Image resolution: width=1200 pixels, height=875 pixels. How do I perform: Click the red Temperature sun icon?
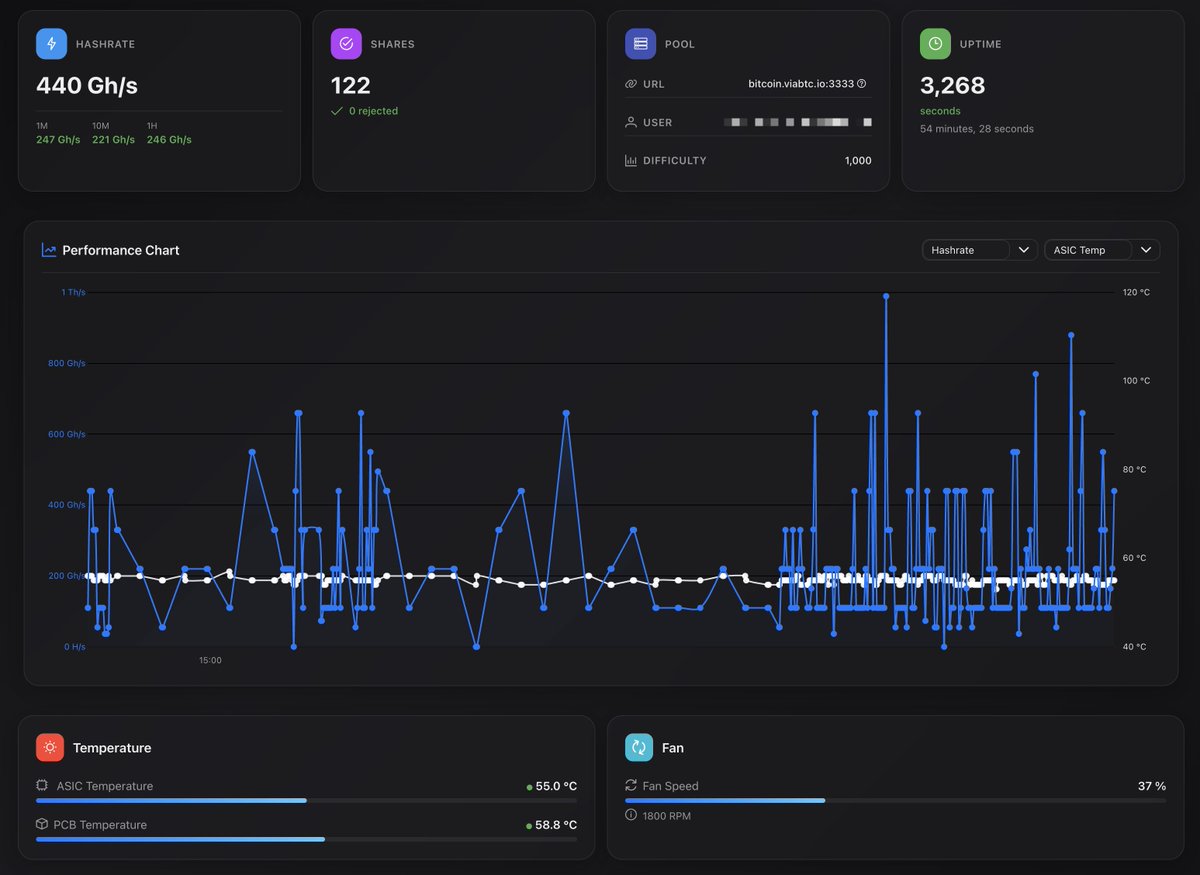(x=50, y=748)
